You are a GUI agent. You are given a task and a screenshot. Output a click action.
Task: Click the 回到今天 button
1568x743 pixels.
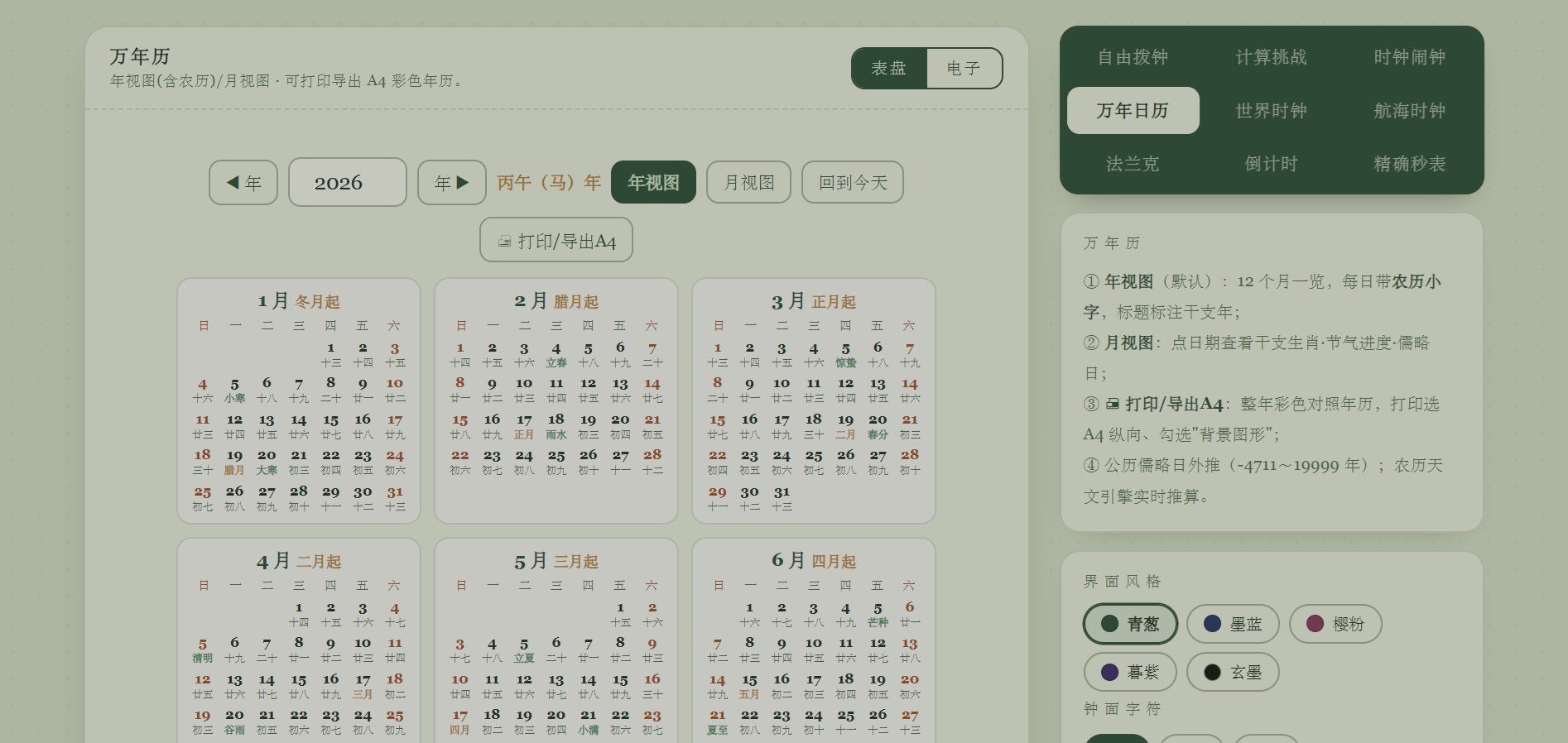(x=853, y=182)
